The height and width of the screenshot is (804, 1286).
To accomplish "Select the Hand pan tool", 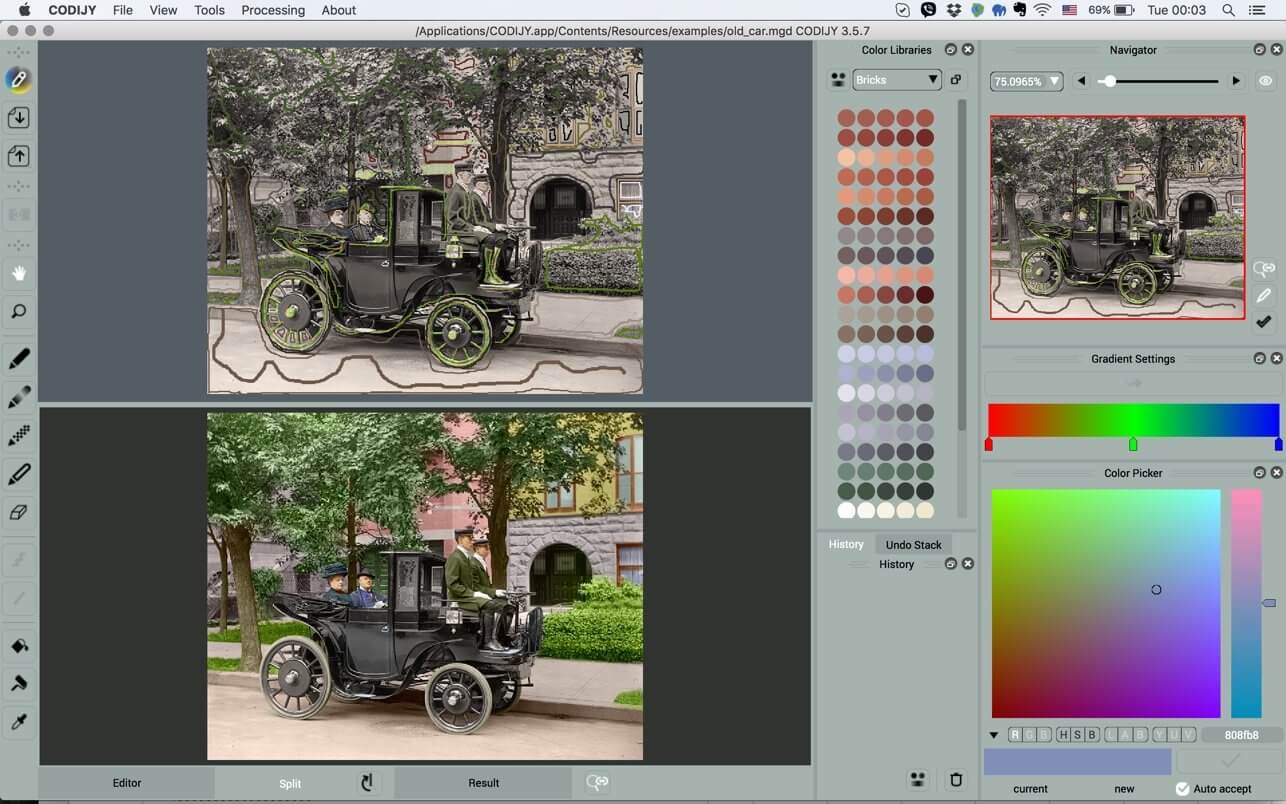I will coord(18,273).
